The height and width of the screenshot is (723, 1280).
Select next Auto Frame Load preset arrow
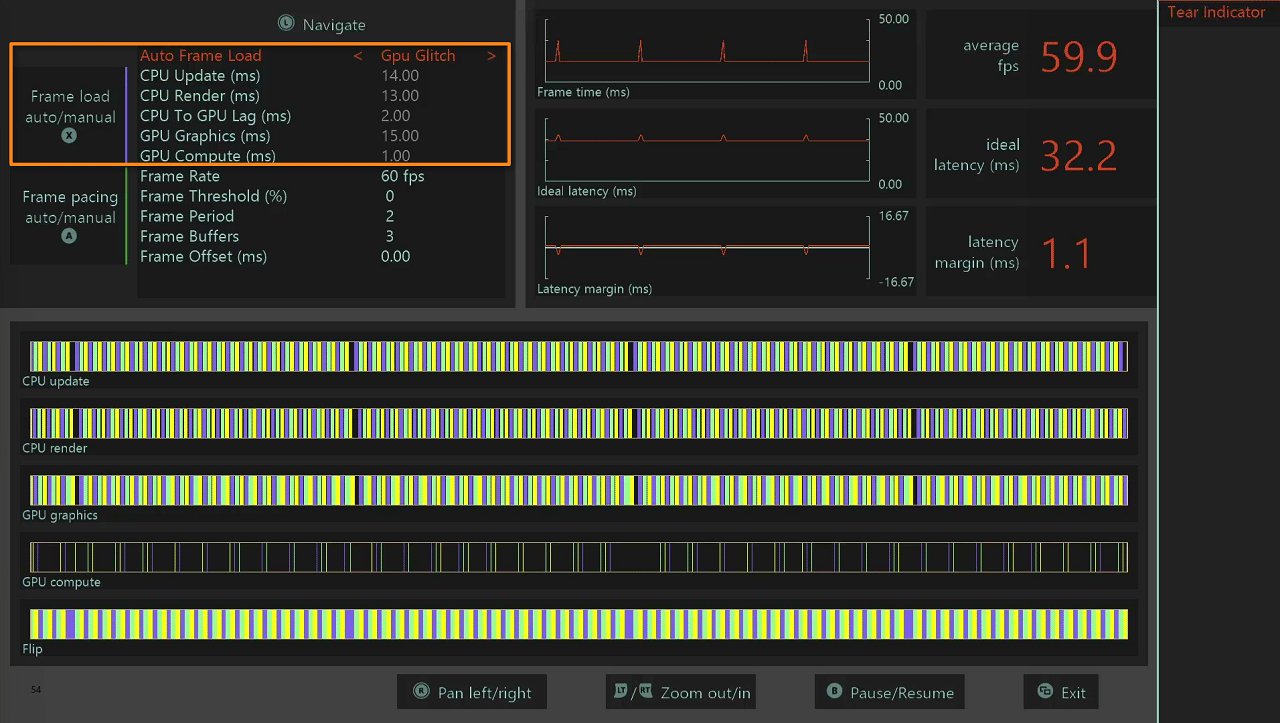[491, 56]
